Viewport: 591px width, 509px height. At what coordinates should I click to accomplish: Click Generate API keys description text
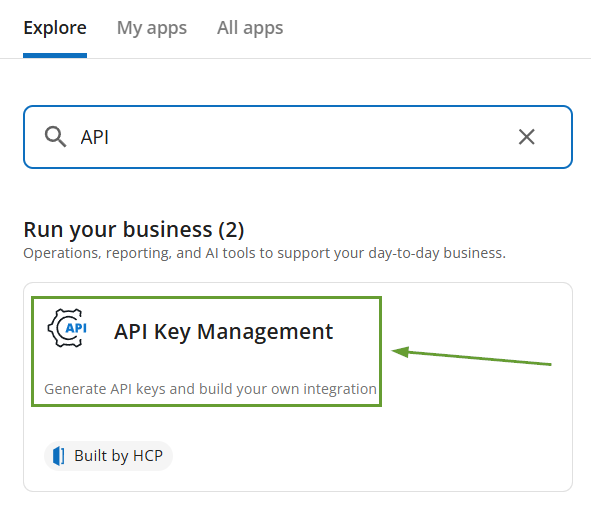pos(210,389)
